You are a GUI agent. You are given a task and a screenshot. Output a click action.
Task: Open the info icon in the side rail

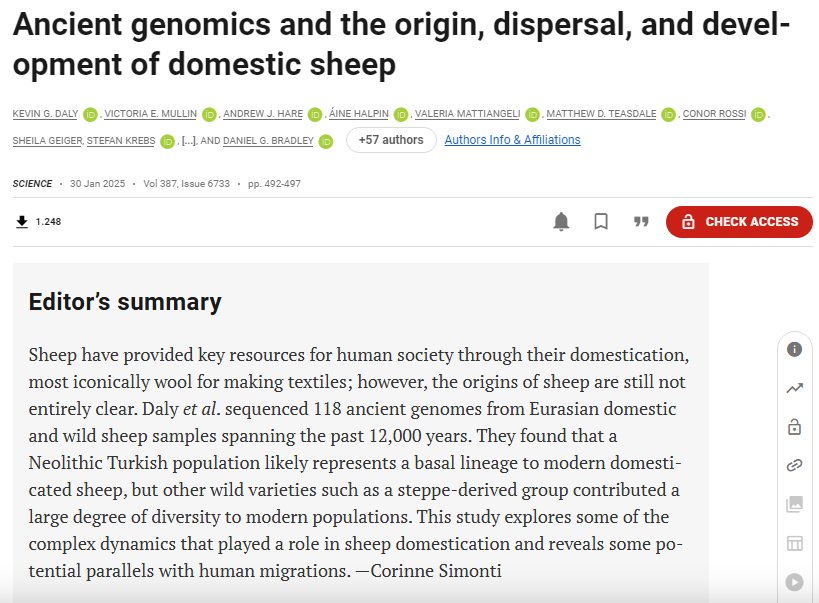pos(794,349)
